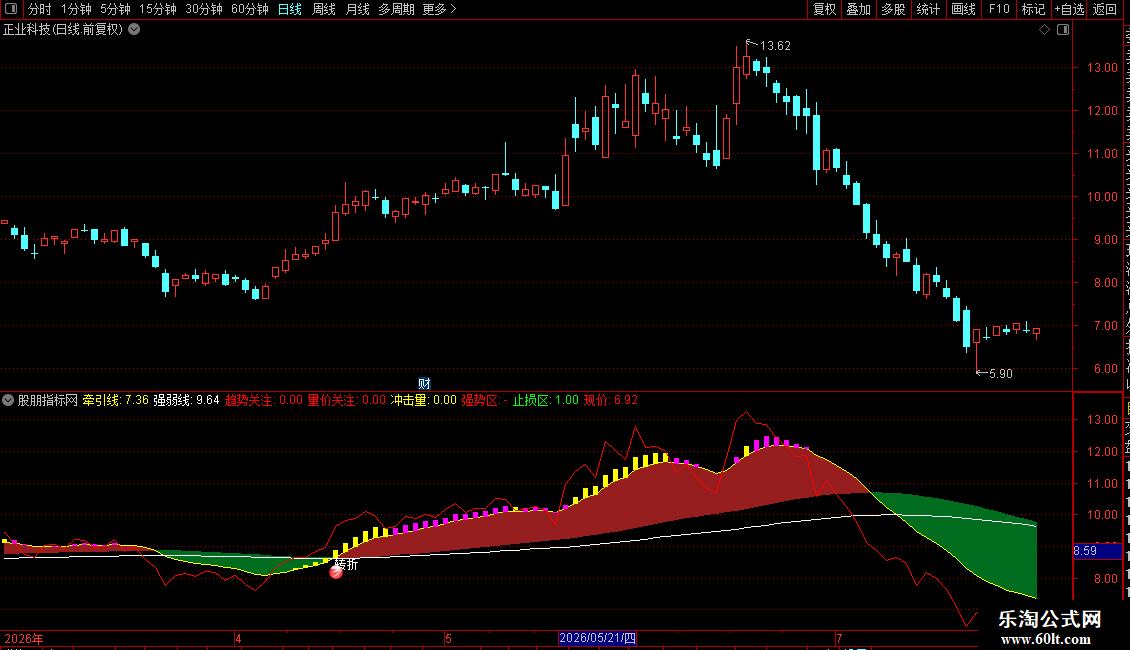Click the diamond icon in main chart corner
Screen dimensions: 1130x650
coord(1044,30)
